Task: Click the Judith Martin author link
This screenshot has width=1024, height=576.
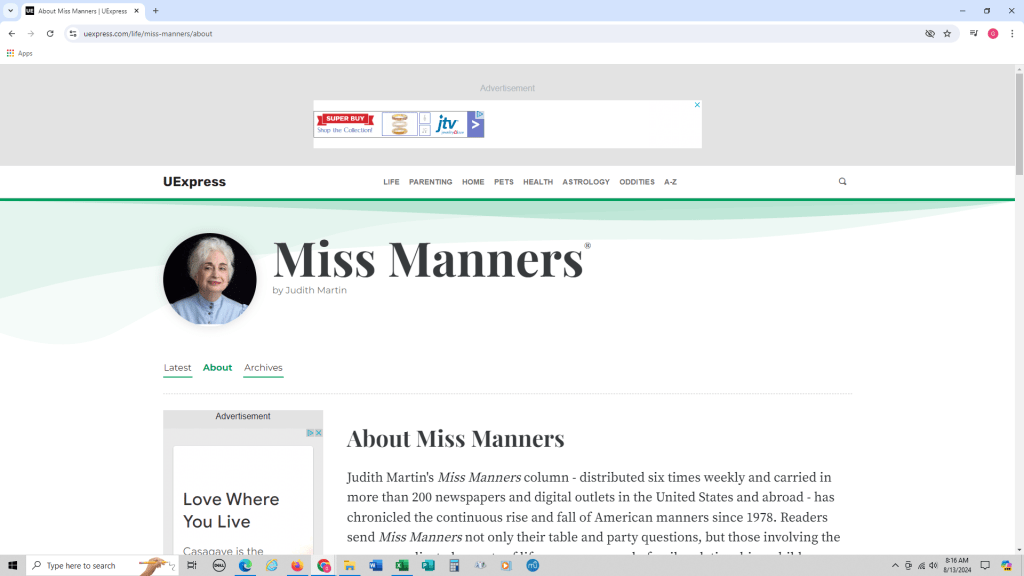Action: (315, 291)
